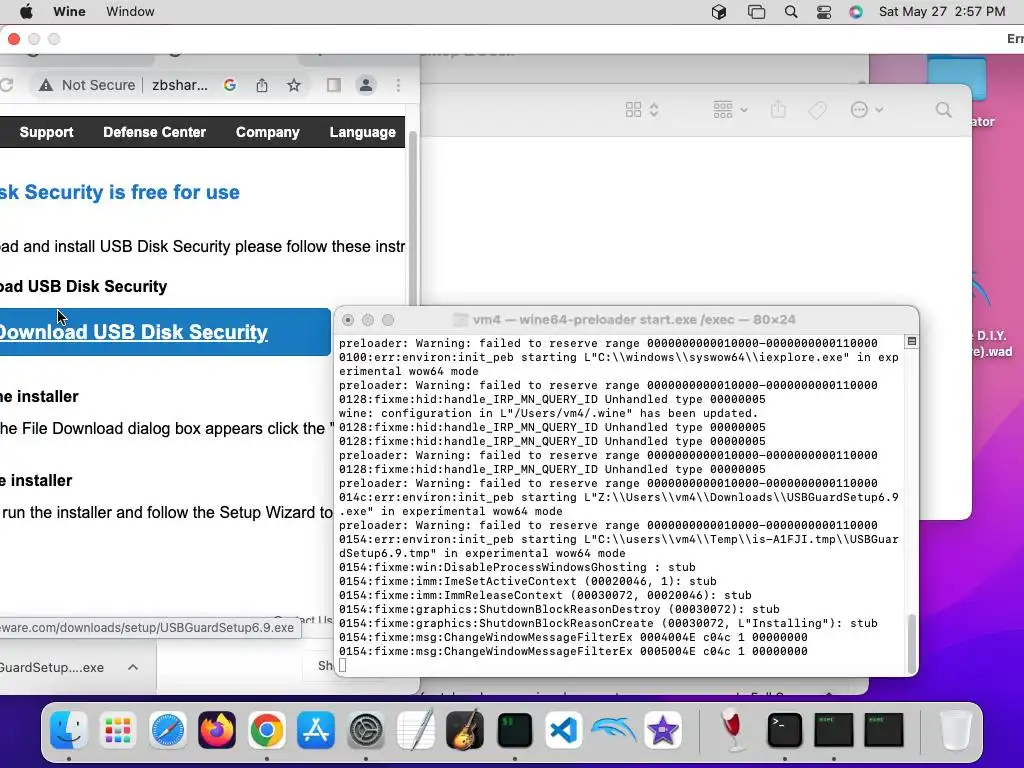Launch GarageBand from the Dock
Screen dimensions: 1024x768
click(x=465, y=729)
